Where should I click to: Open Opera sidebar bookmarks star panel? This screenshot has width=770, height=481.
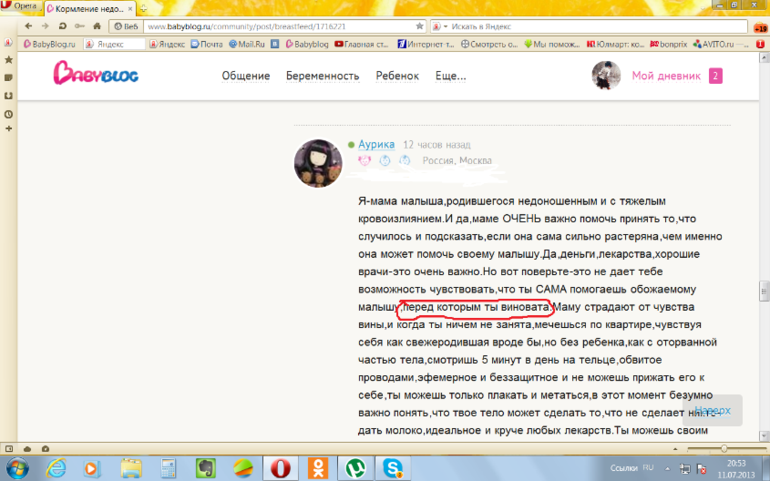pos(8,60)
